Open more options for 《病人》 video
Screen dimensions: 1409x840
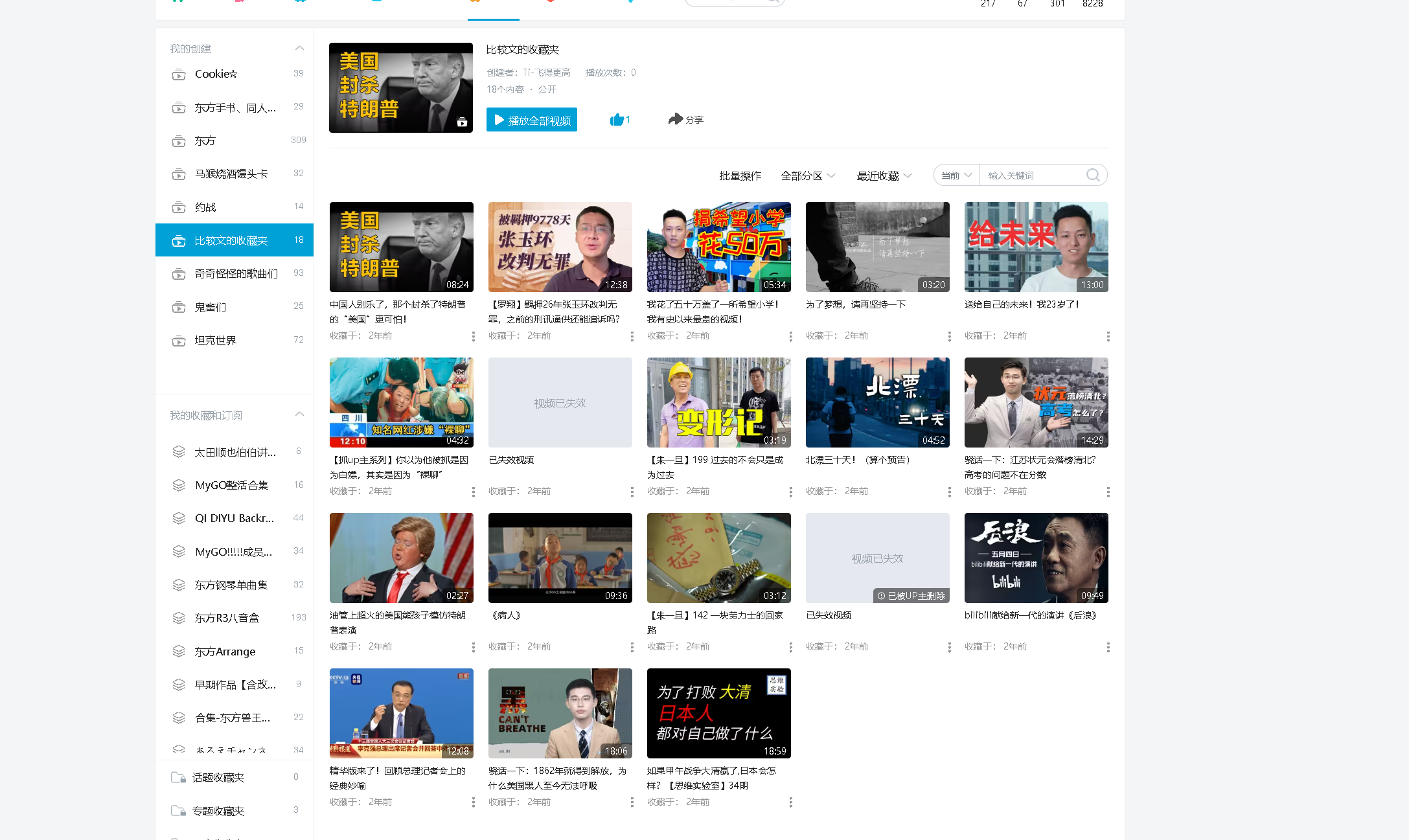(x=632, y=647)
